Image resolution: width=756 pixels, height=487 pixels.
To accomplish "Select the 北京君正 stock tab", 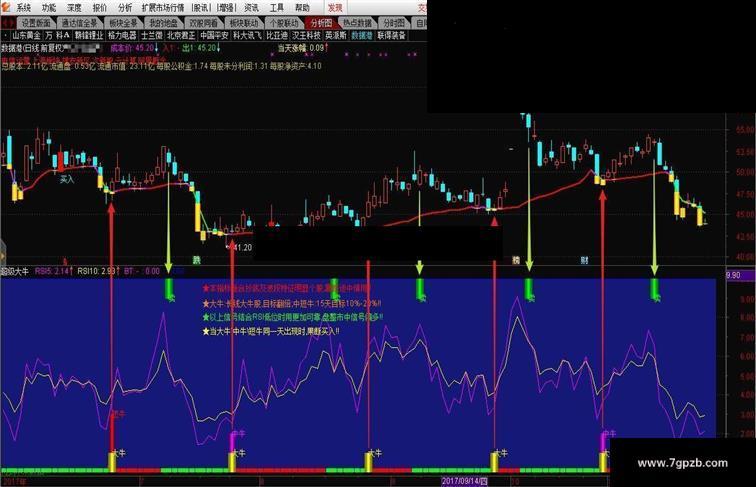I will [x=181, y=35].
